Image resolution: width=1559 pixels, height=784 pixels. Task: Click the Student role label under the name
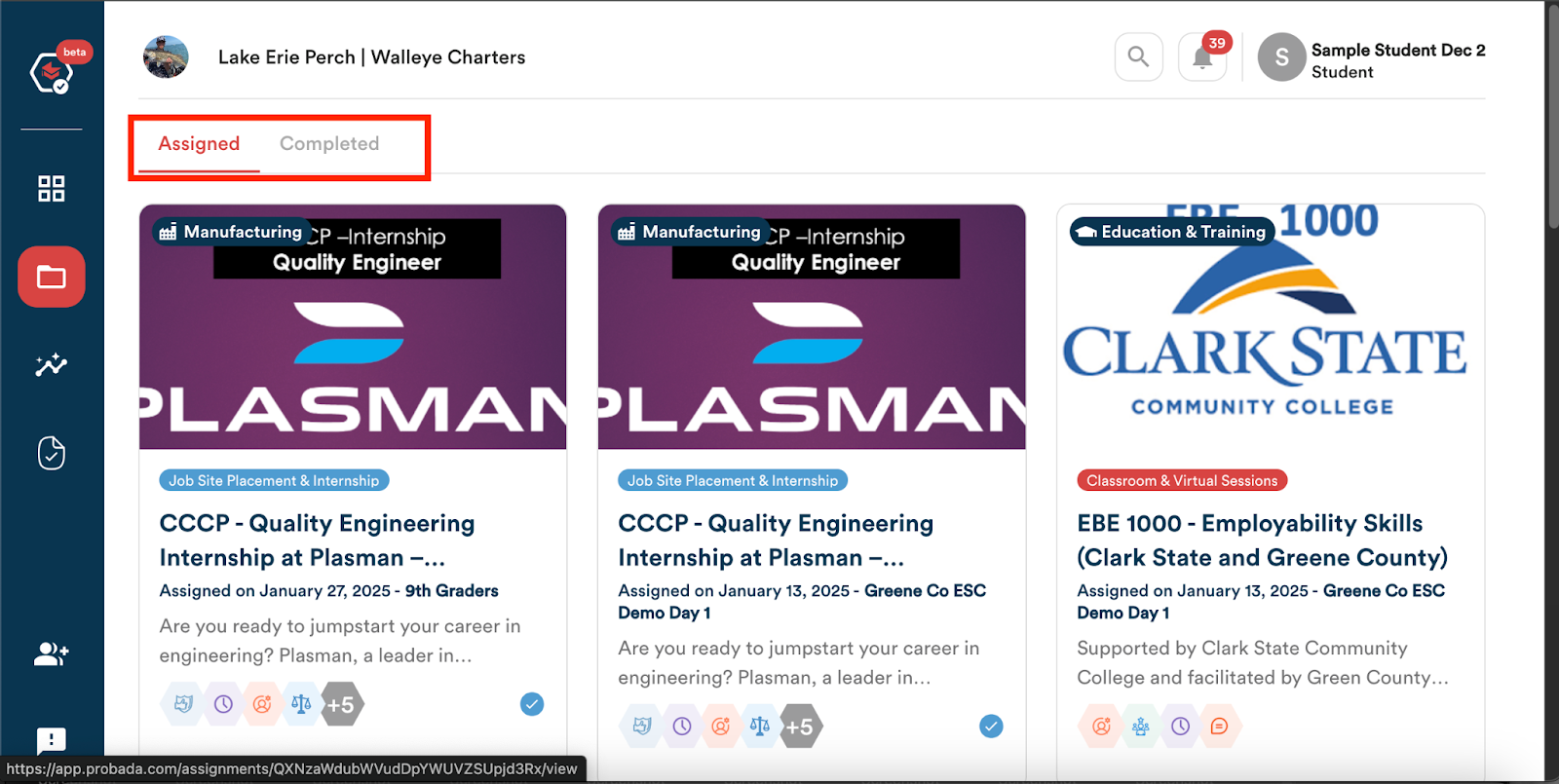[x=1342, y=72]
